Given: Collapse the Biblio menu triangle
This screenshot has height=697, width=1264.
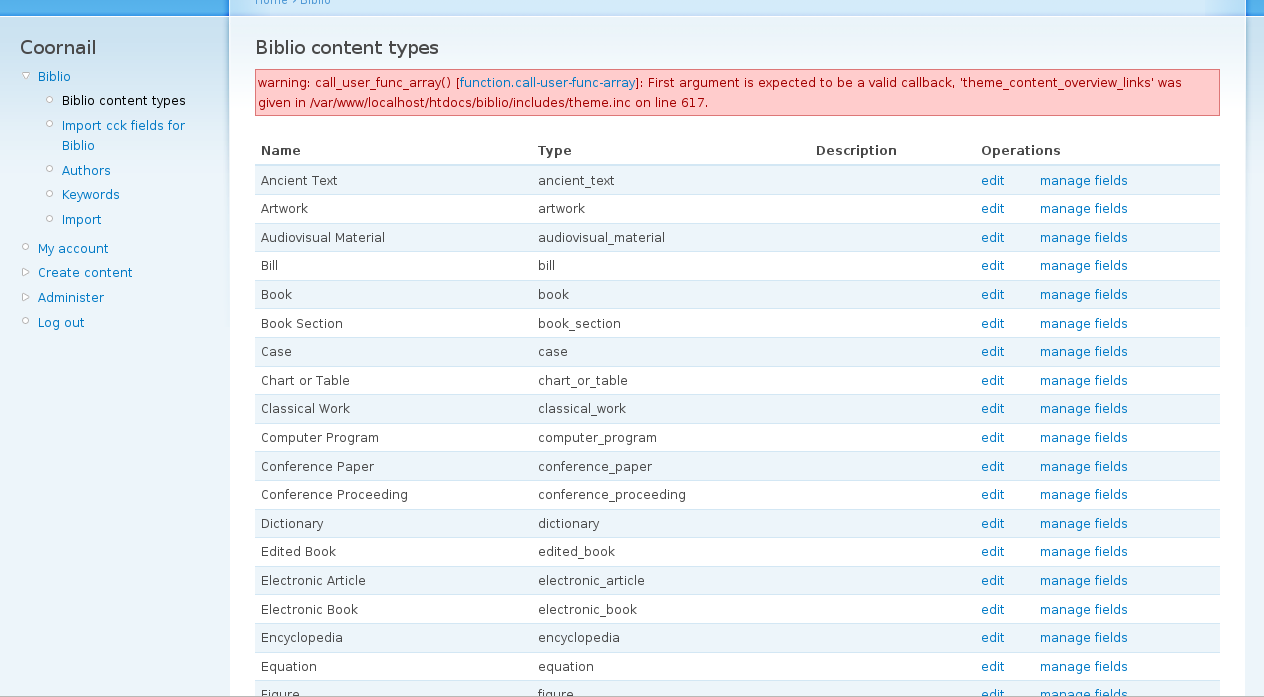Looking at the screenshot, I should tap(26, 76).
